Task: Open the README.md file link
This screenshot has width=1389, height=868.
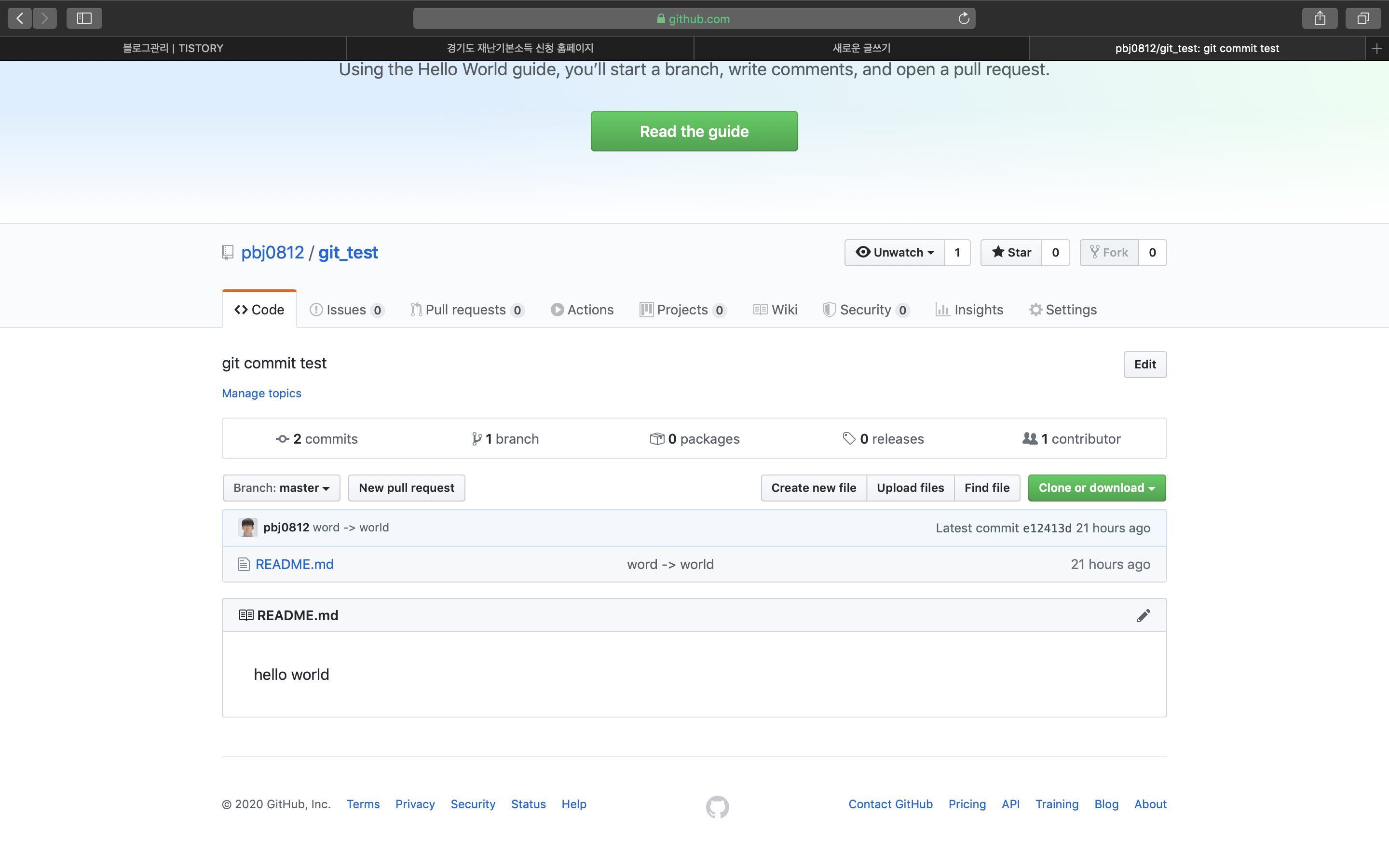Action: coord(294,564)
